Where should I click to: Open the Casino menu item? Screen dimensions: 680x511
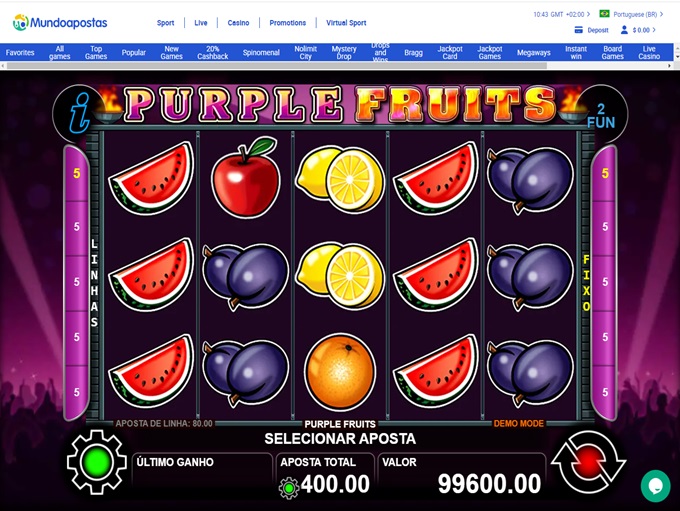pyautogui.click(x=238, y=23)
